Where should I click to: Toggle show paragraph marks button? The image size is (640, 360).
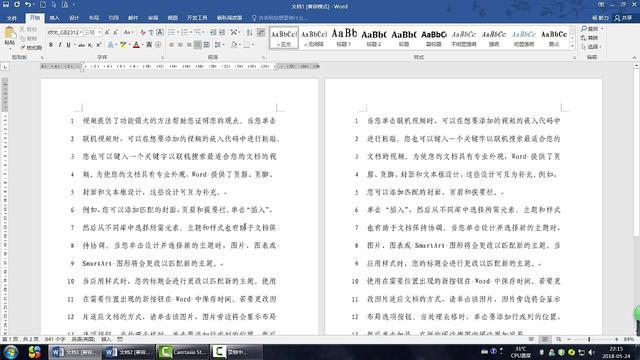coord(261,32)
